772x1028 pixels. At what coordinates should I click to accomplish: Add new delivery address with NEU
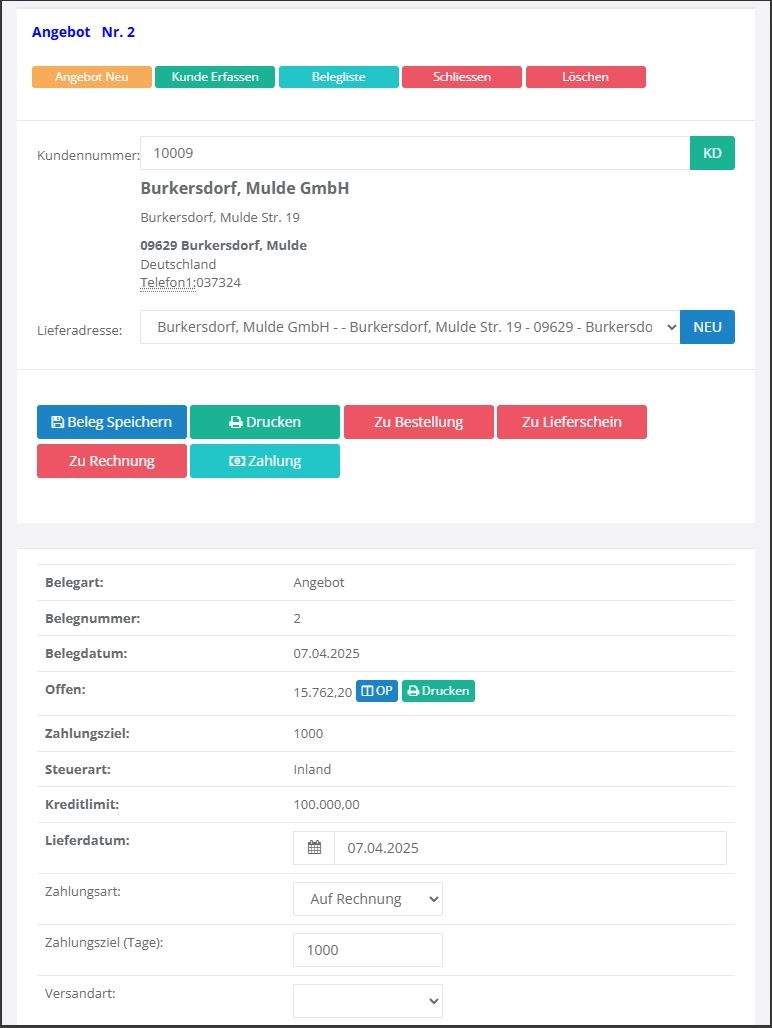[x=707, y=327]
